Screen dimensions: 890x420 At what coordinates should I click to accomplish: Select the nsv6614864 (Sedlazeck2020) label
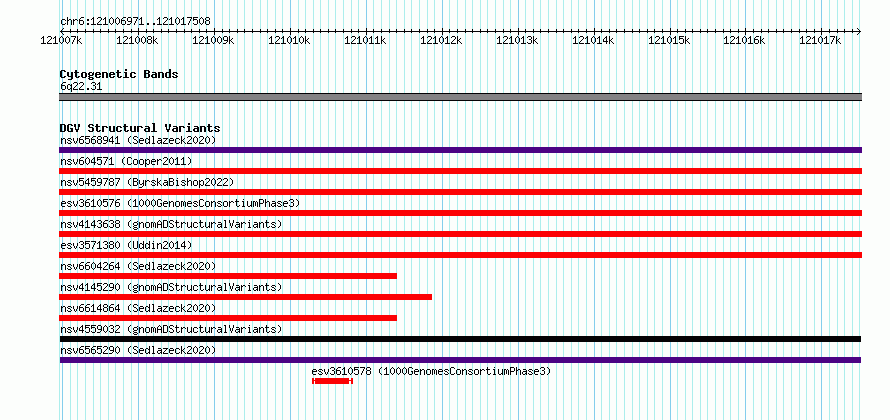[x=138, y=308]
